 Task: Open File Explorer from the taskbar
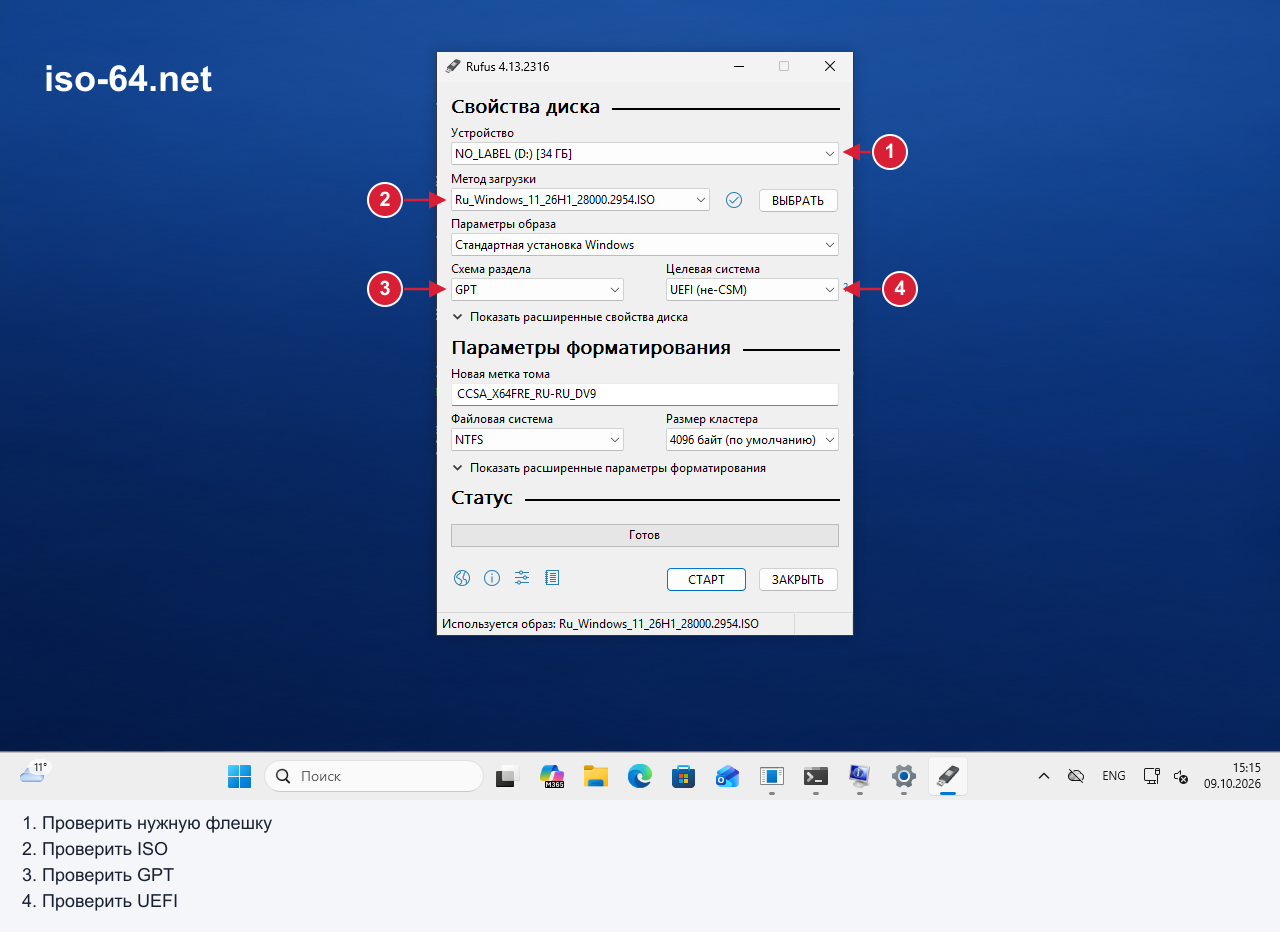[596, 776]
